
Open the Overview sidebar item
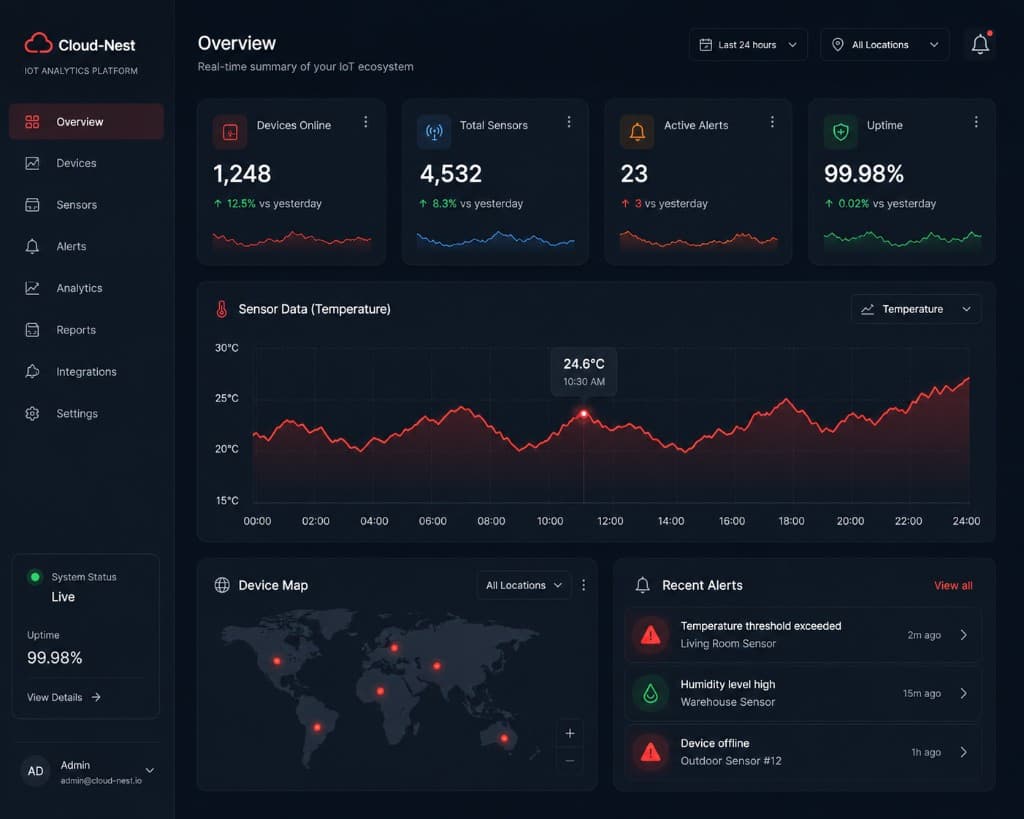coord(86,121)
